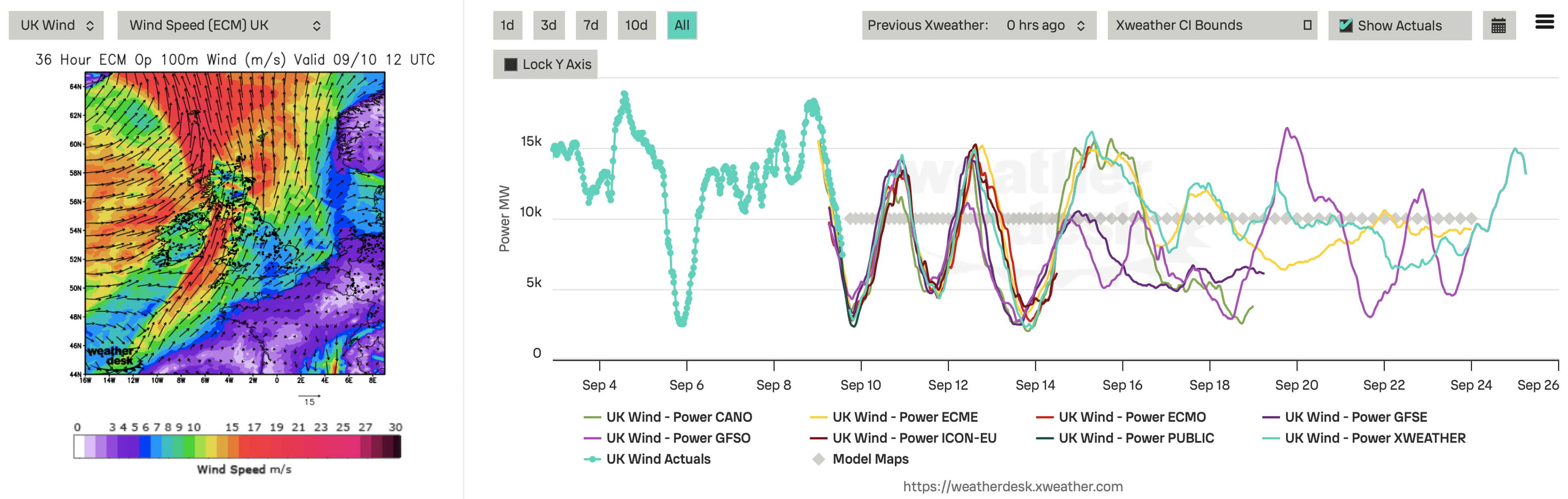This screenshot has height=499, width=1568.
Task: Select the 10d time range
Action: click(x=636, y=25)
